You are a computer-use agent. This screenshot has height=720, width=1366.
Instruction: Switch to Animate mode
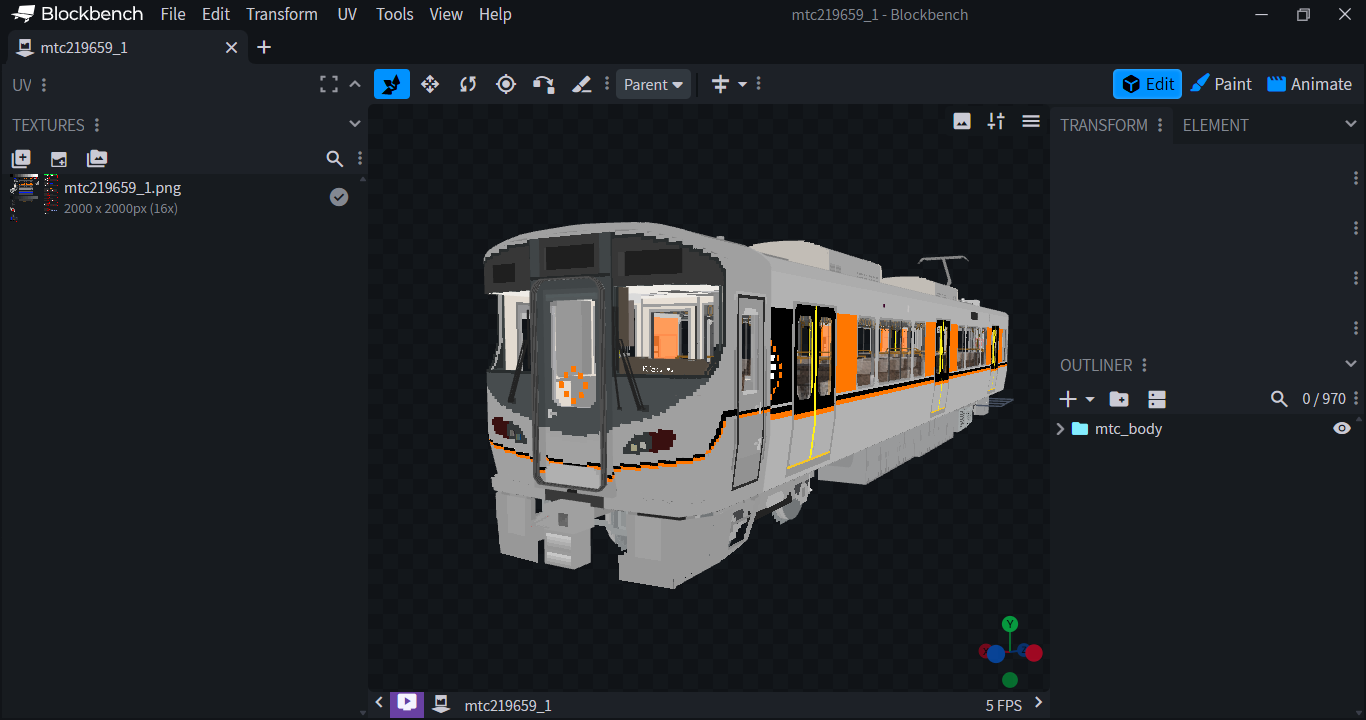[1309, 84]
